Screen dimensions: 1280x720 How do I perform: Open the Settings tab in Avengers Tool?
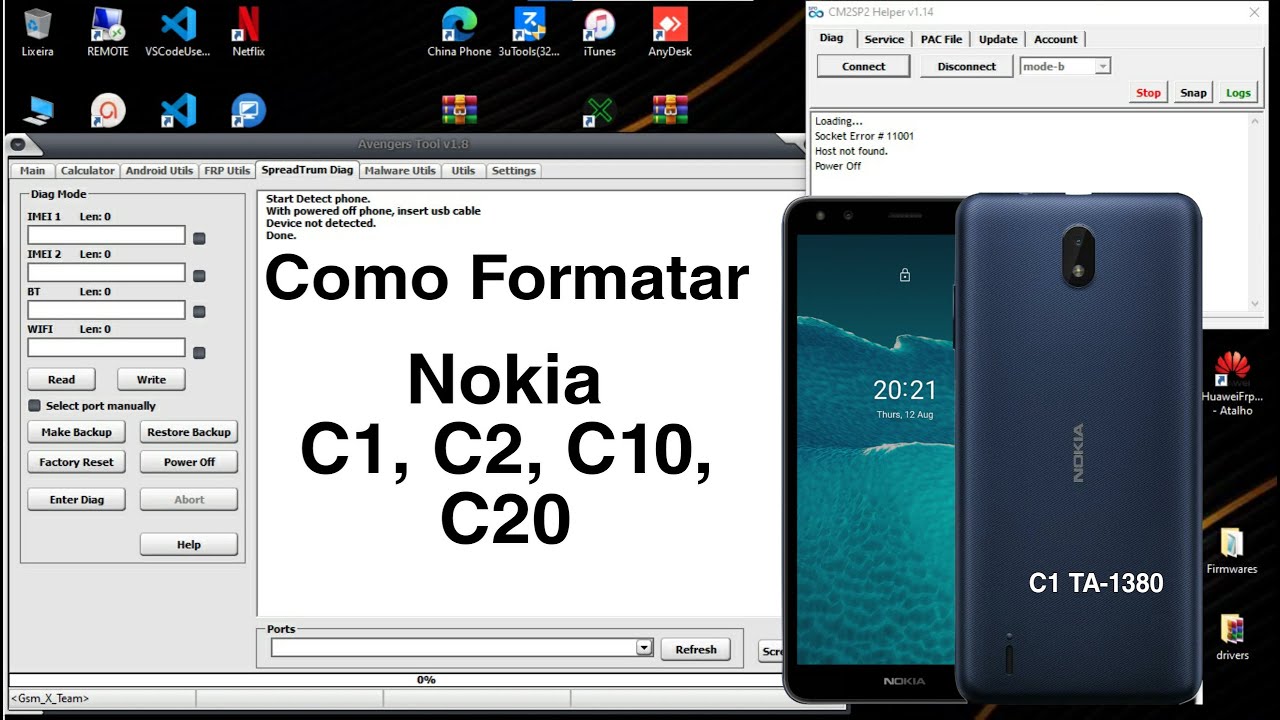click(514, 171)
